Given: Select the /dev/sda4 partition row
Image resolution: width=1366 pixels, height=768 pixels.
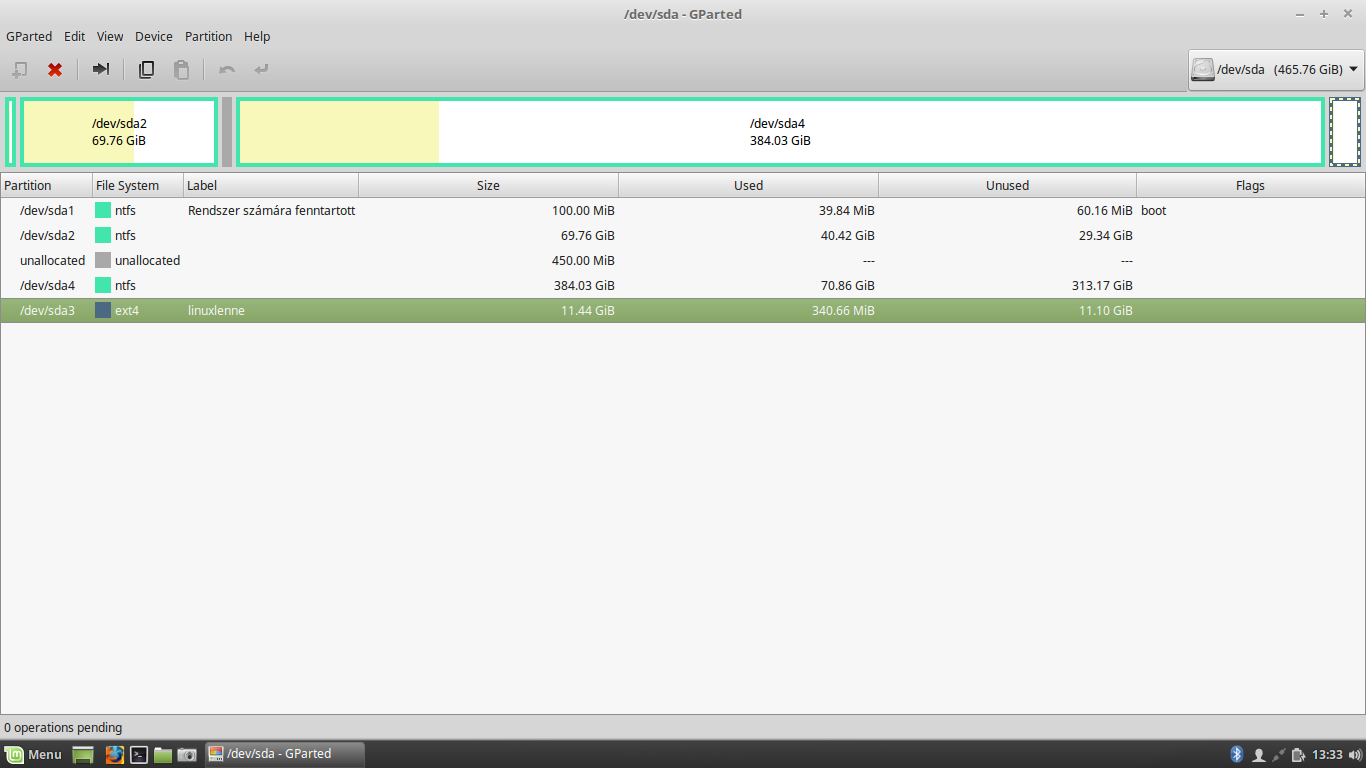Looking at the screenshot, I should point(683,286).
